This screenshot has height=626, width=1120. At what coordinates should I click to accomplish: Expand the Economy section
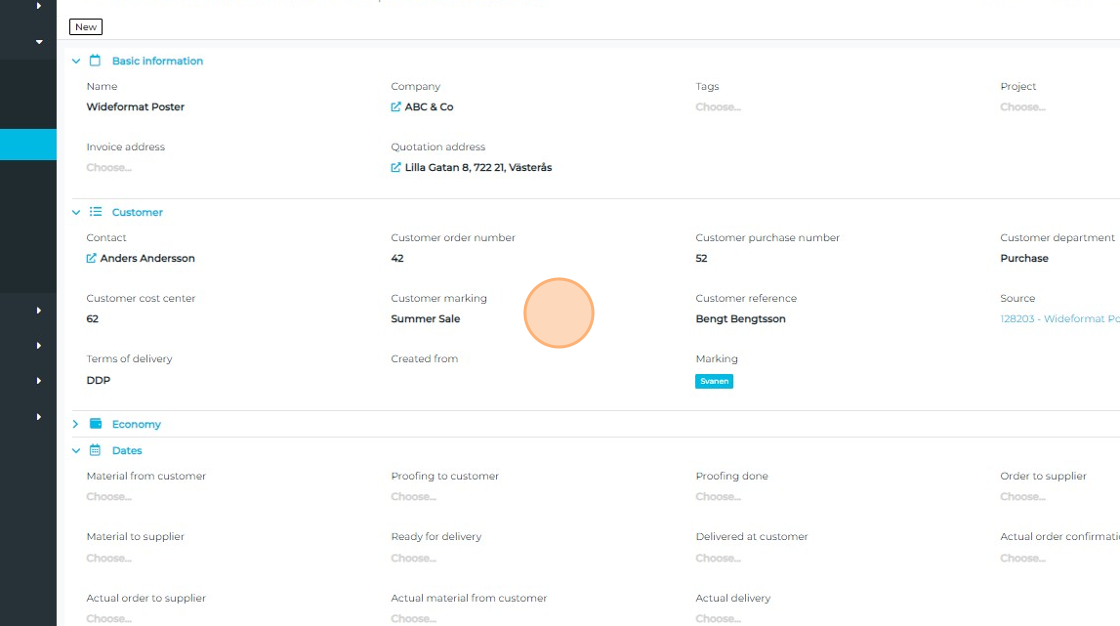tap(76, 424)
